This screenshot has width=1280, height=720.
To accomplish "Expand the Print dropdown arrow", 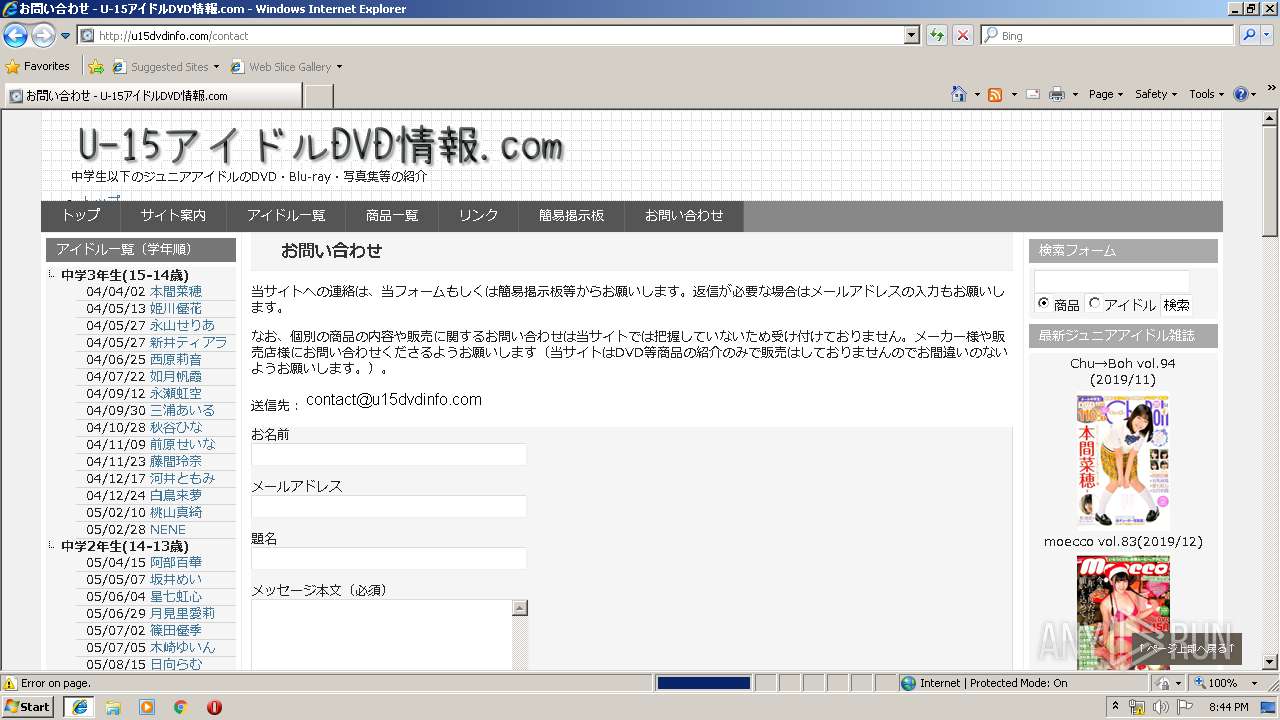I will [x=1076, y=94].
